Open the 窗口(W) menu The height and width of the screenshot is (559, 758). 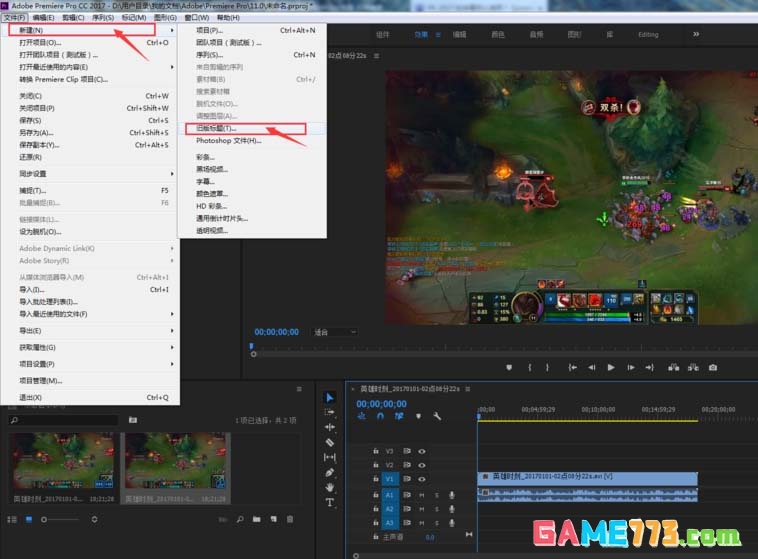[x=197, y=17]
